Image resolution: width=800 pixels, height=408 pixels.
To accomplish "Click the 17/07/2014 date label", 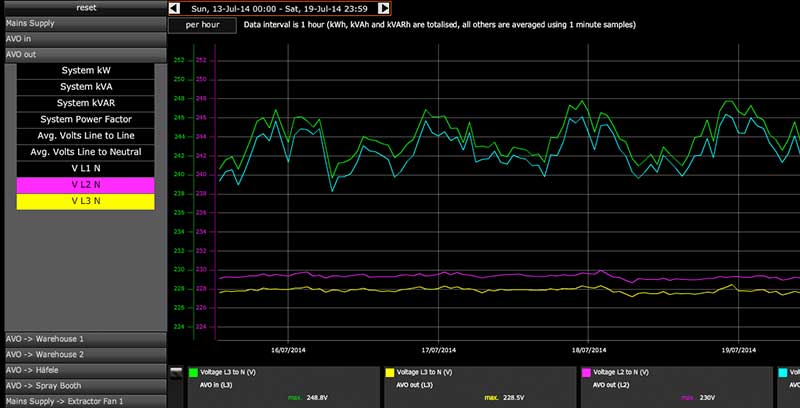I will [x=438, y=350].
